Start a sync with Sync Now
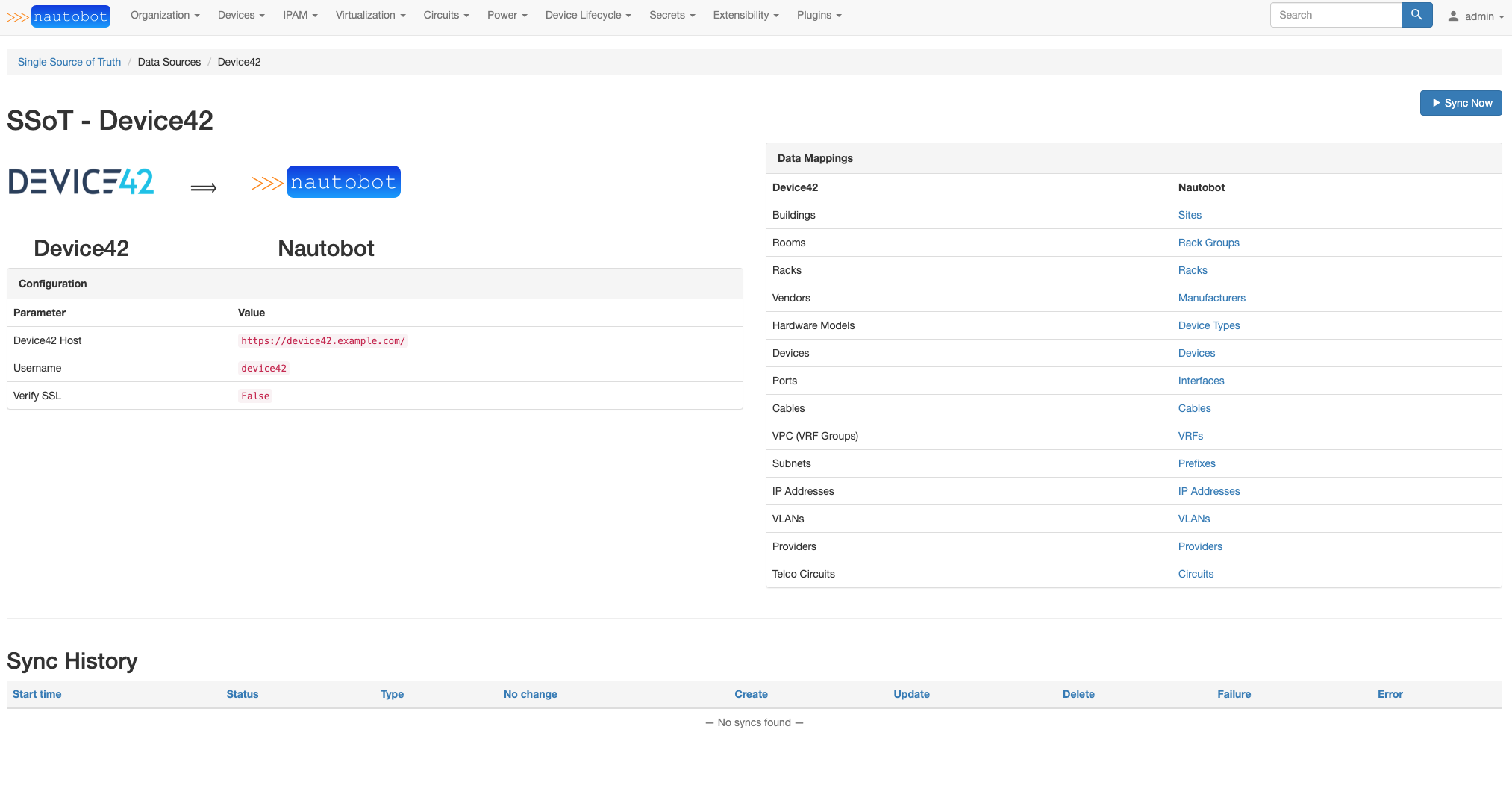This screenshot has height=803, width=1512. [x=1461, y=103]
